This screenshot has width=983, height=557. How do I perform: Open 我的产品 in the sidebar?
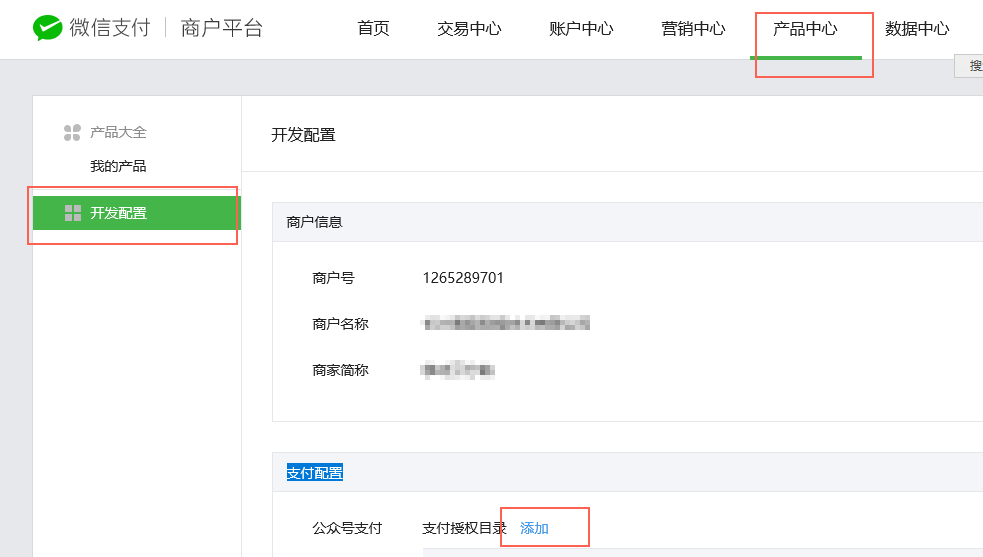tap(118, 166)
